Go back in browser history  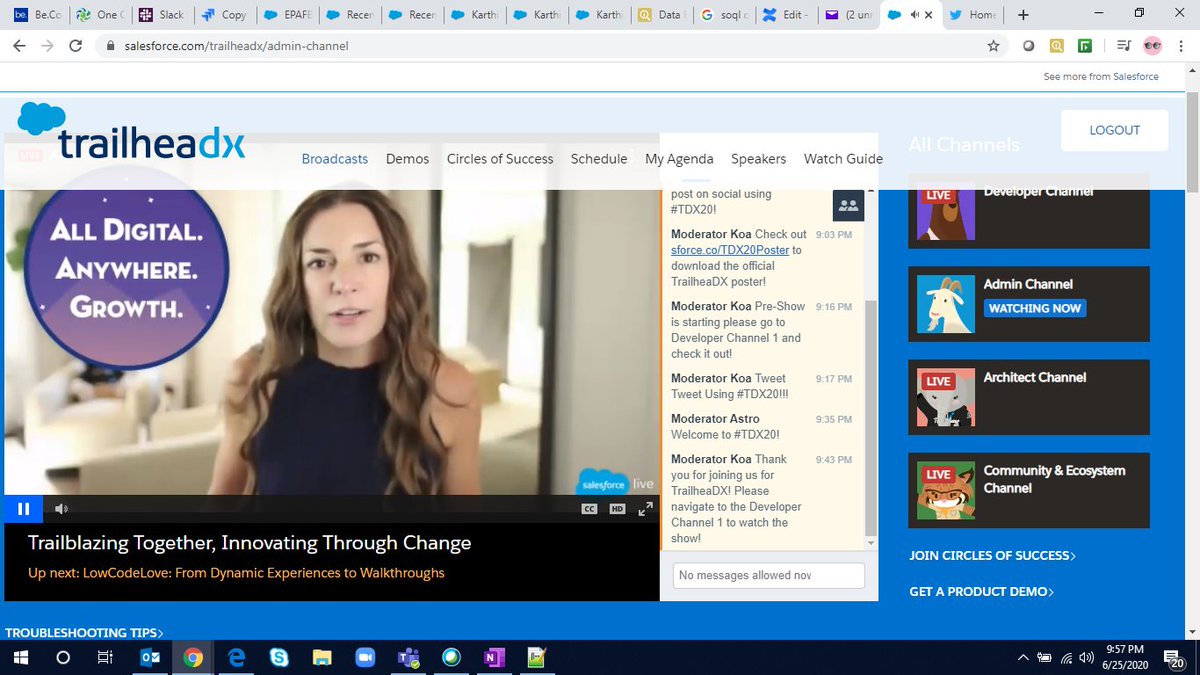point(20,46)
